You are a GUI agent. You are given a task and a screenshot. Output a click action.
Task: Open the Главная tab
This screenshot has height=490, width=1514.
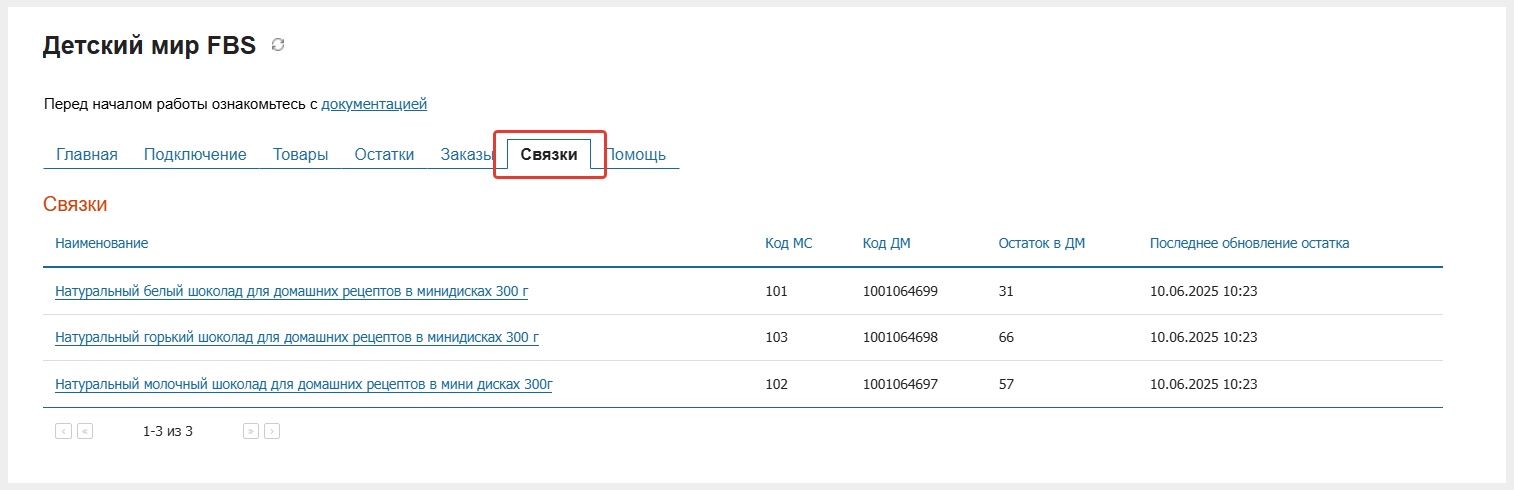(x=87, y=154)
